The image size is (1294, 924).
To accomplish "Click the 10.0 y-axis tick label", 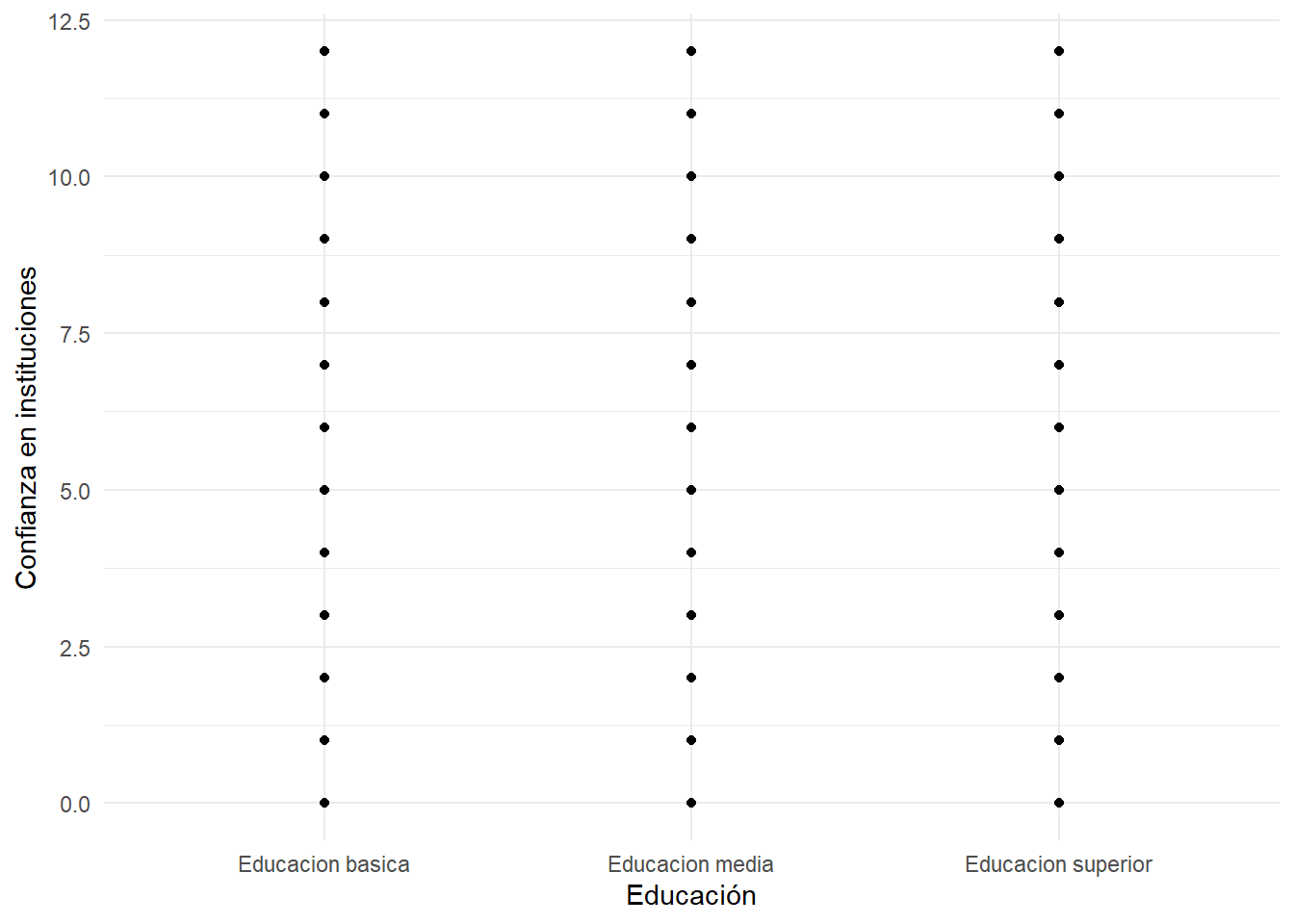I will [69, 178].
